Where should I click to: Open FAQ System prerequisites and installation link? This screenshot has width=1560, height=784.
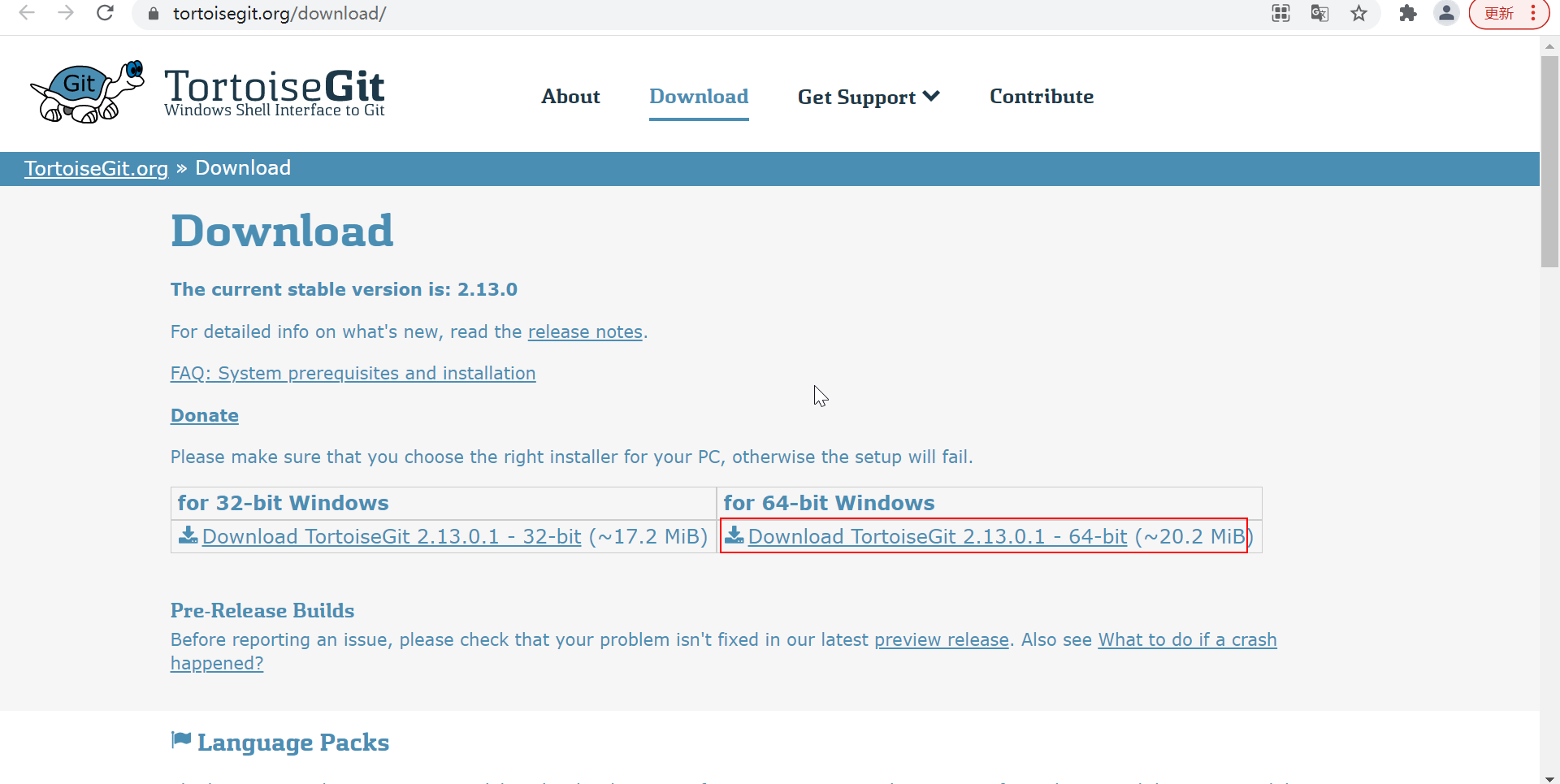353,373
